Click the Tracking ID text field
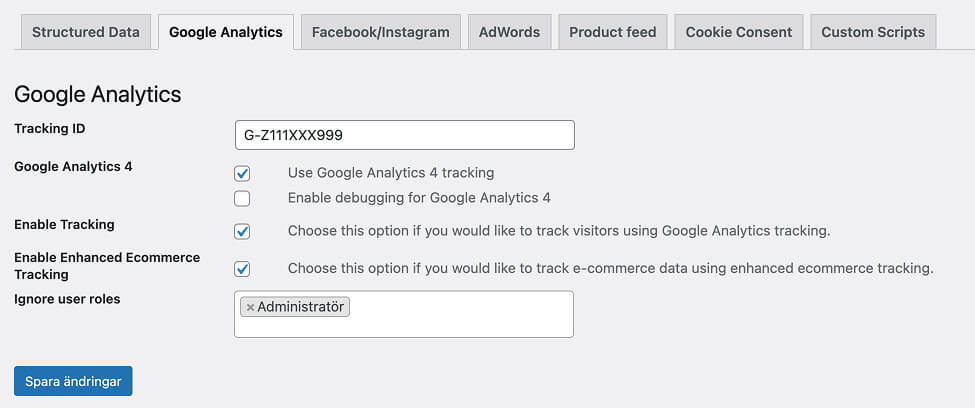 coord(404,135)
